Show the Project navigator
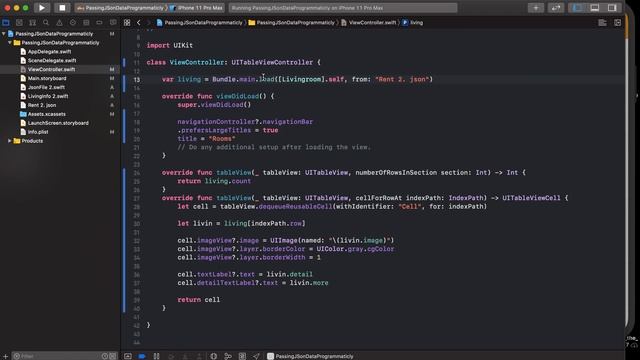Viewport: 640px width, 360px height. 6,23
